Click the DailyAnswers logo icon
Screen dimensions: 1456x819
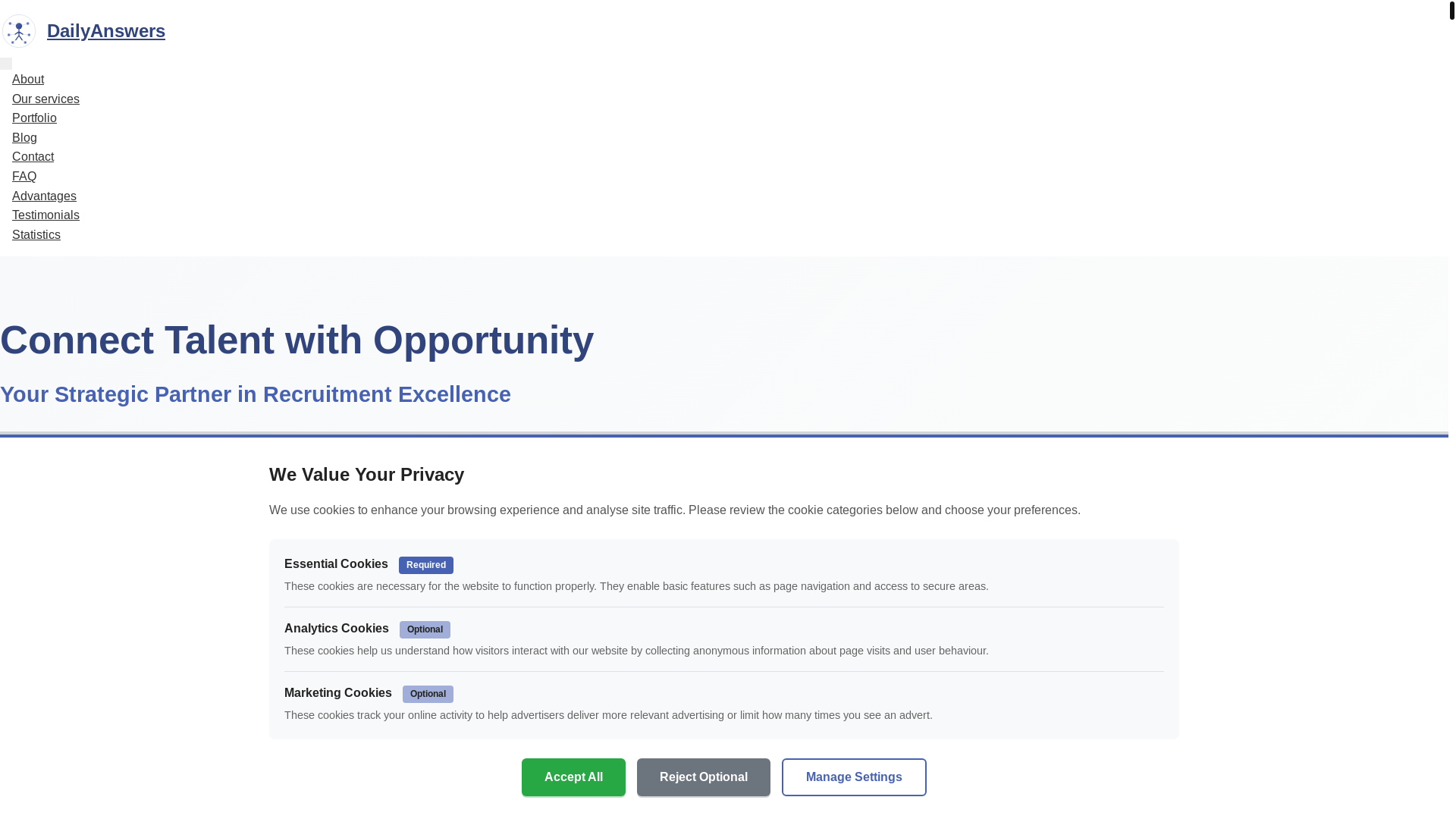pos(19,31)
